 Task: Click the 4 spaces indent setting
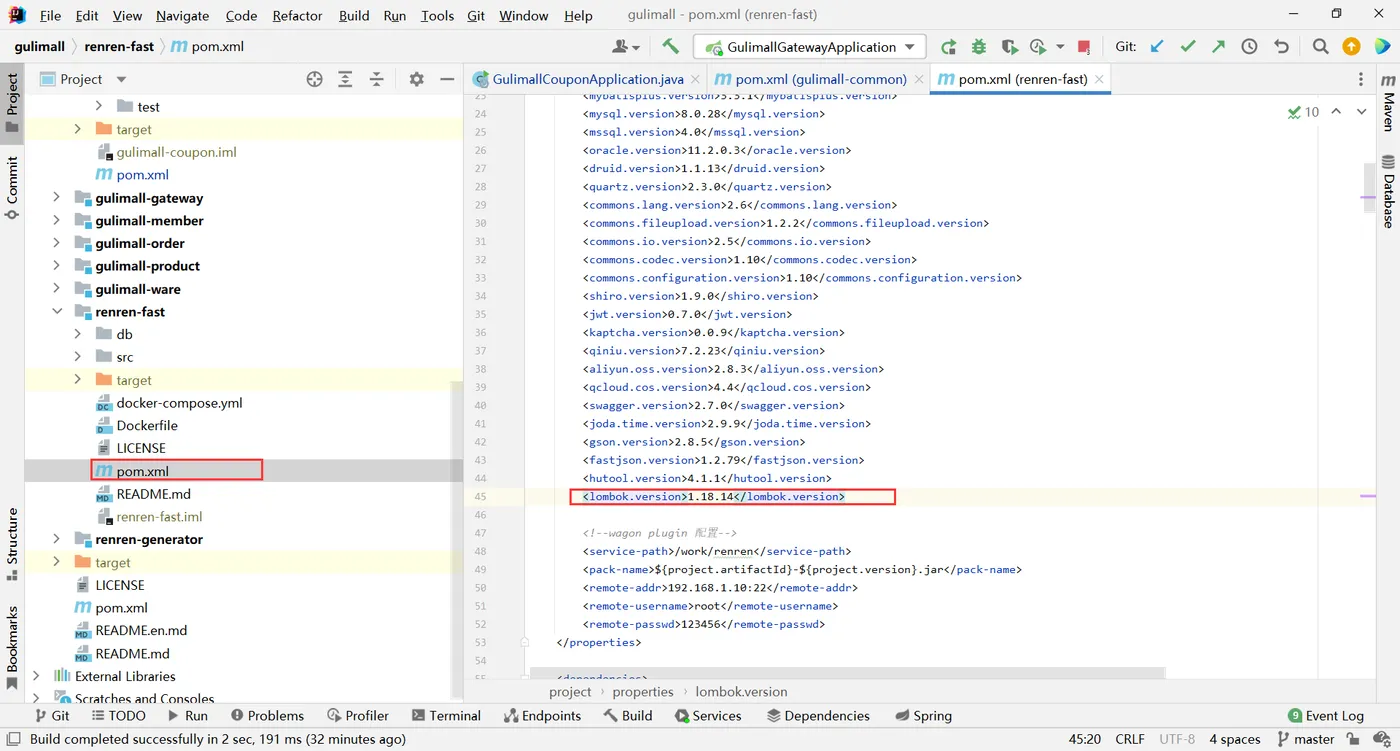1234,739
